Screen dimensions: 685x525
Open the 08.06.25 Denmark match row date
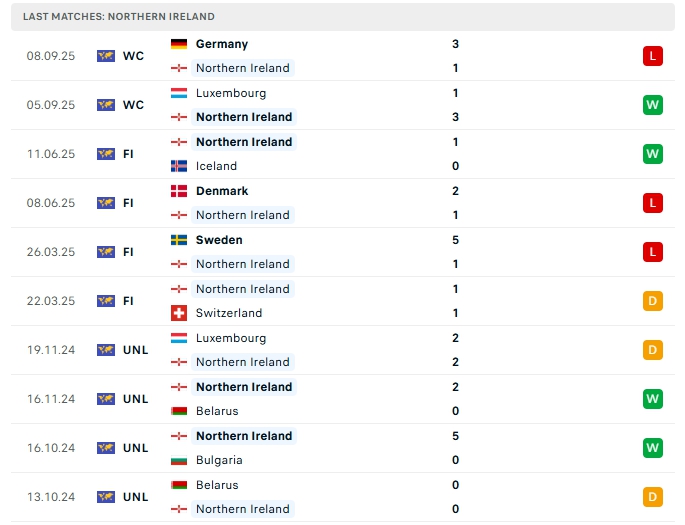[50, 203]
